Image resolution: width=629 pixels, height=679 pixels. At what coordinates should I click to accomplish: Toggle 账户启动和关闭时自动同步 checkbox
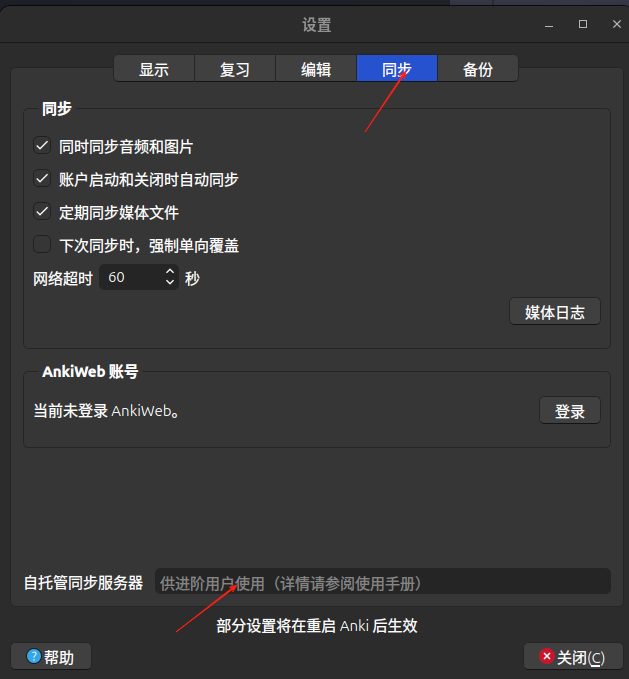coord(42,179)
